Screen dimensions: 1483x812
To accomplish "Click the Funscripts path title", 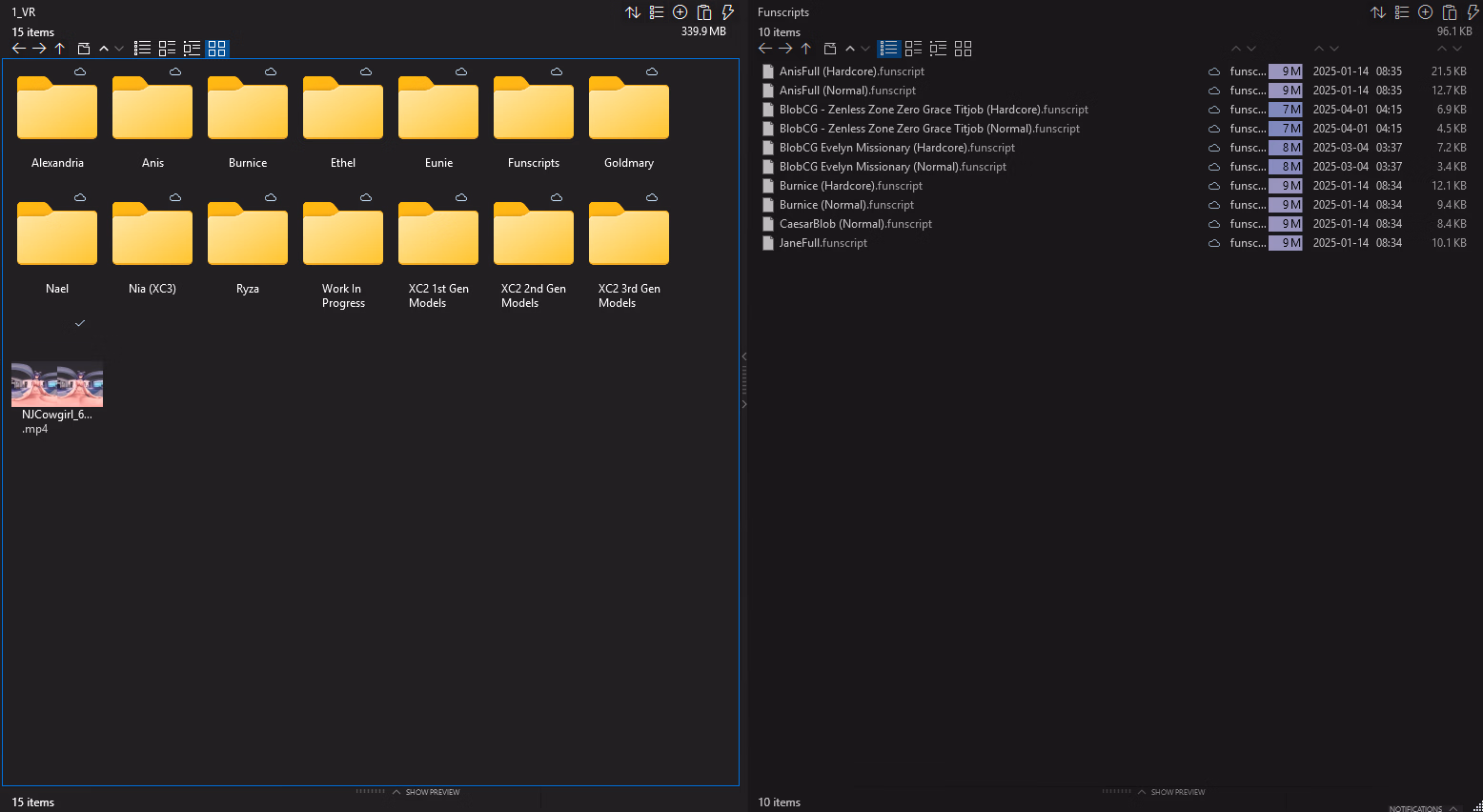I will pyautogui.click(x=783, y=12).
